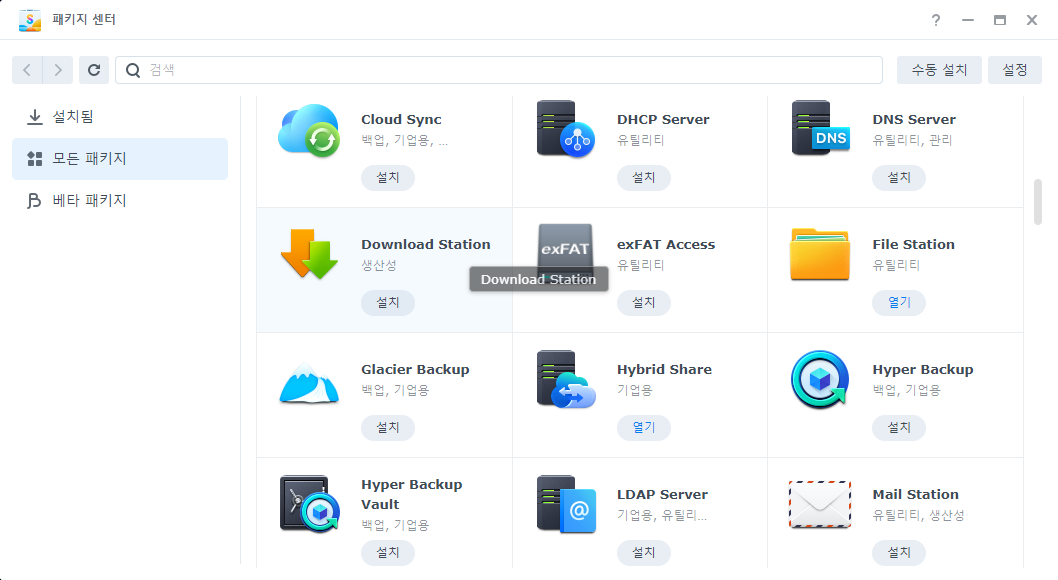
Task: Click the 설치됨 download icon in sidebar
Action: (x=34, y=117)
